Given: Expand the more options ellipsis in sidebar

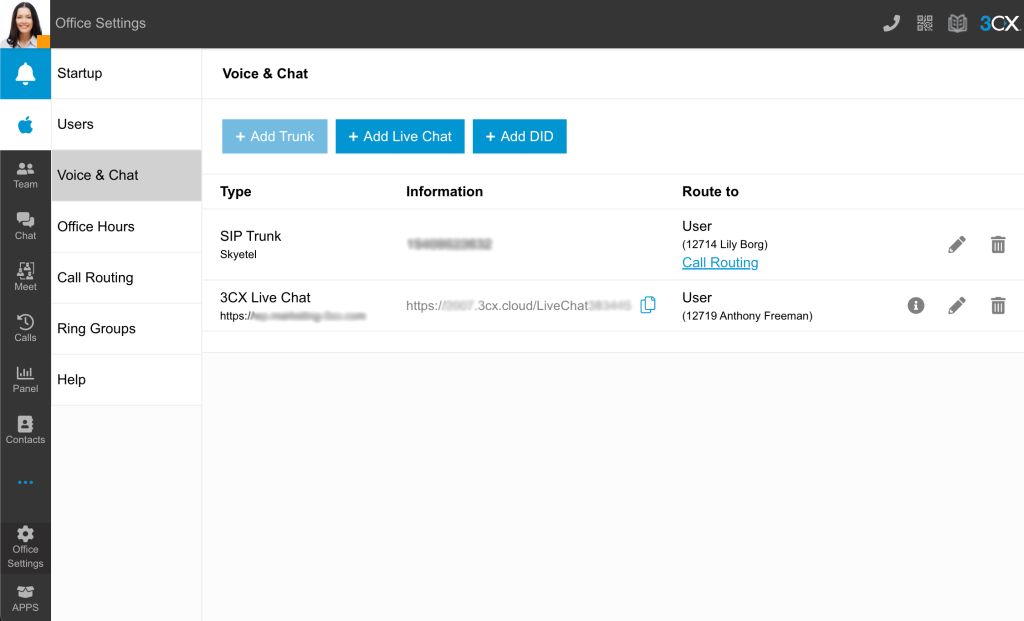Looking at the screenshot, I should (x=25, y=481).
